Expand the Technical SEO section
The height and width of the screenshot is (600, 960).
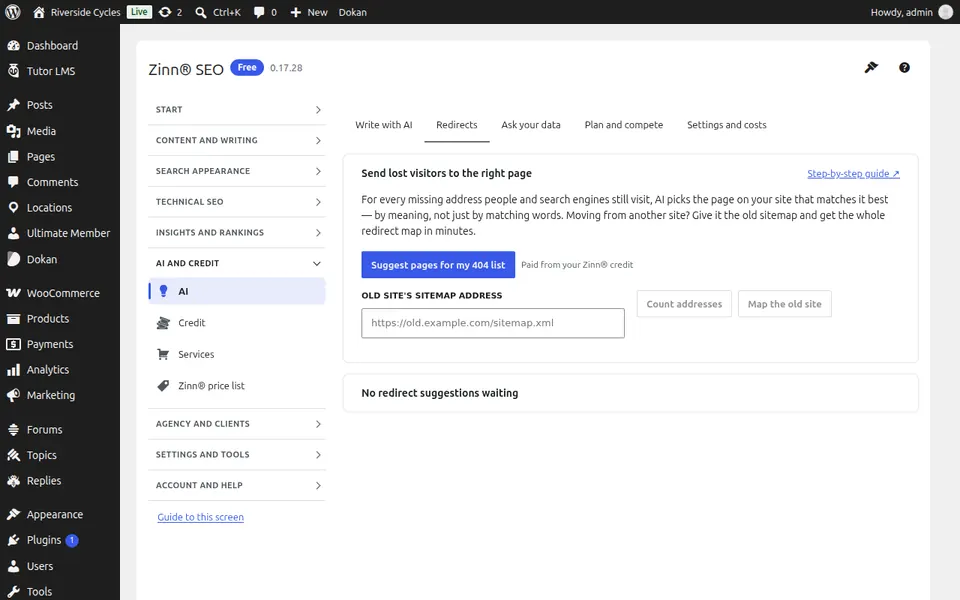point(237,201)
